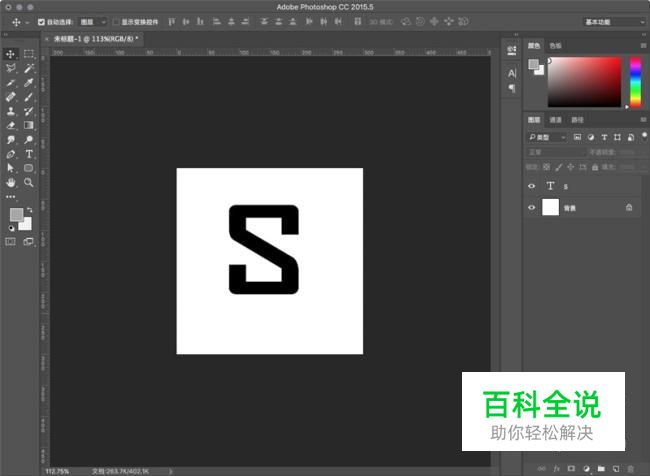The width and height of the screenshot is (650, 476).
Task: Hide the 背景 background layer
Action: tap(531, 207)
